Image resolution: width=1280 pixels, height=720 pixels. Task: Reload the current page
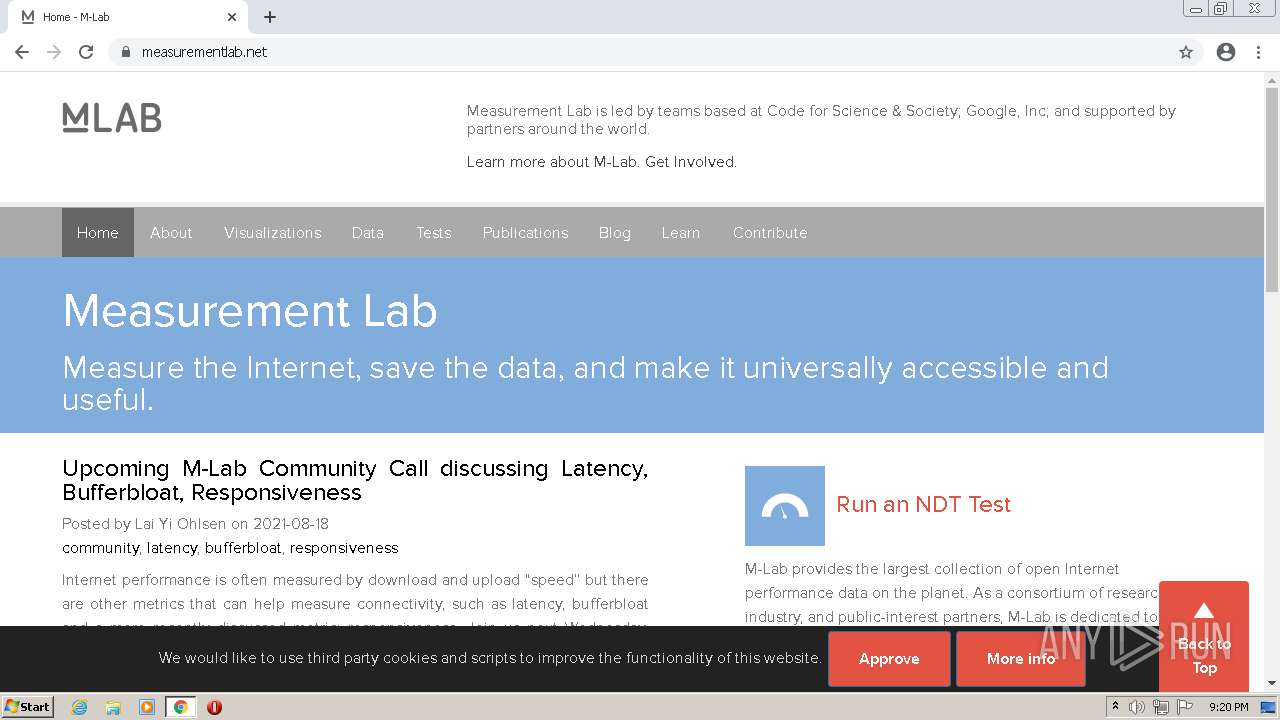pos(86,52)
